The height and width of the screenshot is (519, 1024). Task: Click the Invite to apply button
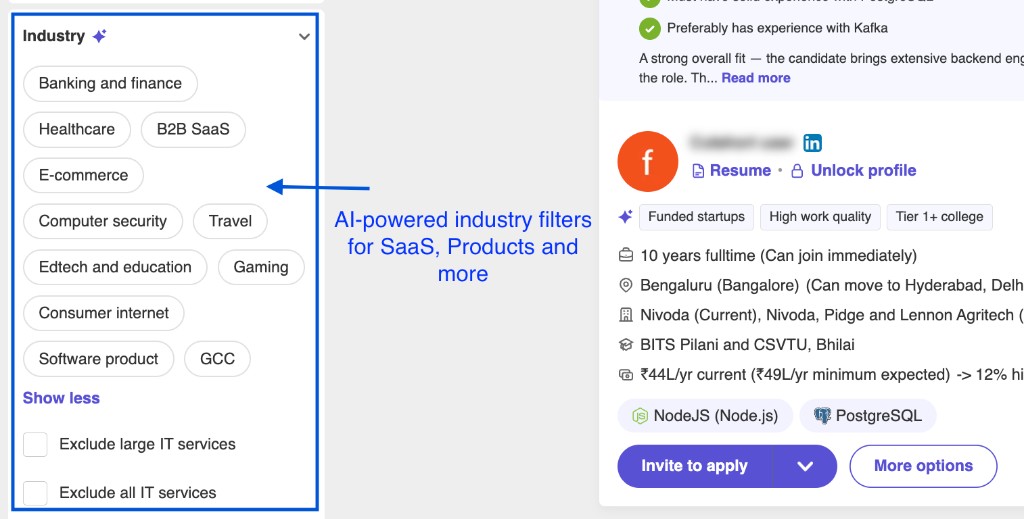coord(694,466)
